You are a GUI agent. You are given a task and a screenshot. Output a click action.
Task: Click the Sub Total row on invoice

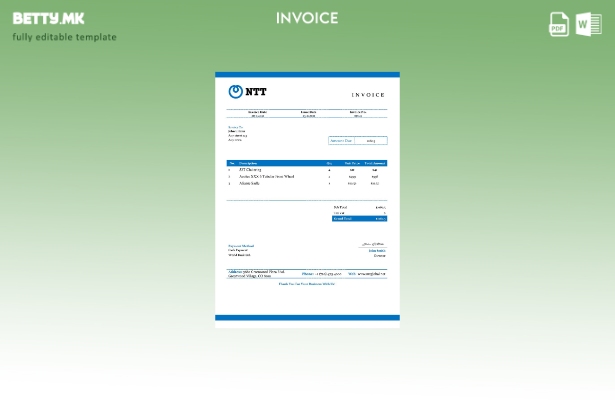pyautogui.click(x=359, y=207)
